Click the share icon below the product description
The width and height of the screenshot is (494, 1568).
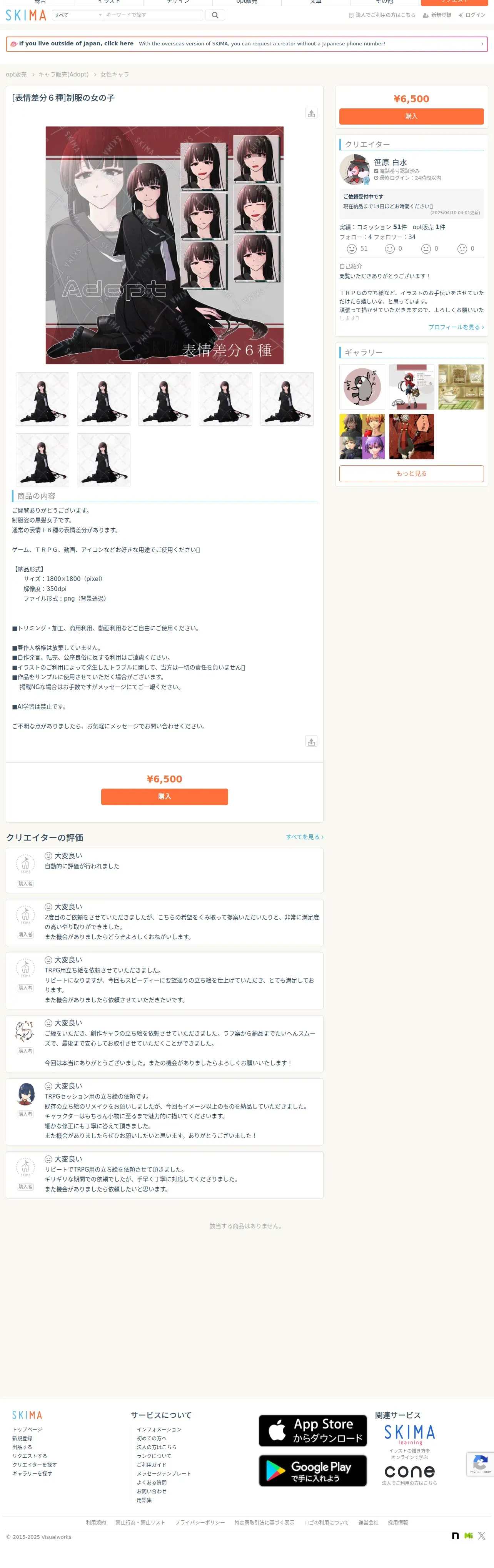click(x=311, y=741)
